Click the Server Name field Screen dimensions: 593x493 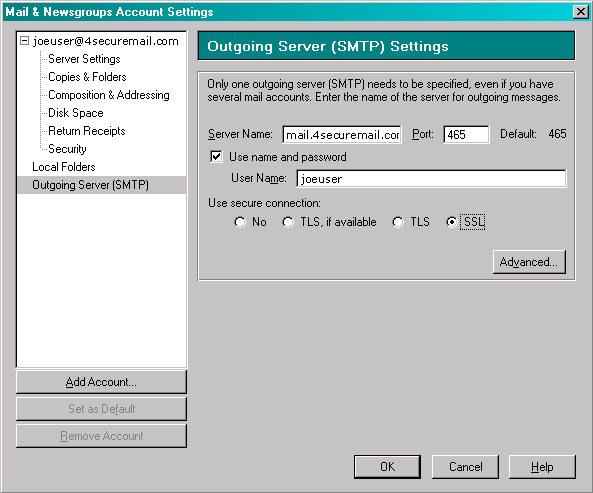pyautogui.click(x=342, y=135)
